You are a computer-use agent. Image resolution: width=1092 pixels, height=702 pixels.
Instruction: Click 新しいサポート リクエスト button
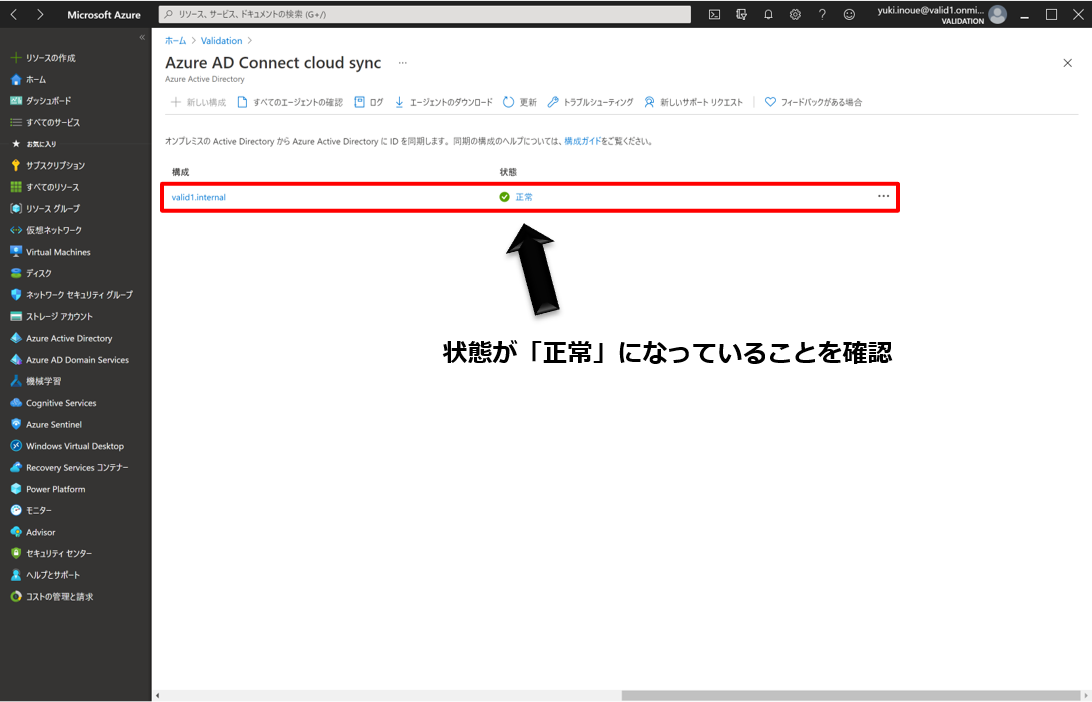click(x=693, y=102)
